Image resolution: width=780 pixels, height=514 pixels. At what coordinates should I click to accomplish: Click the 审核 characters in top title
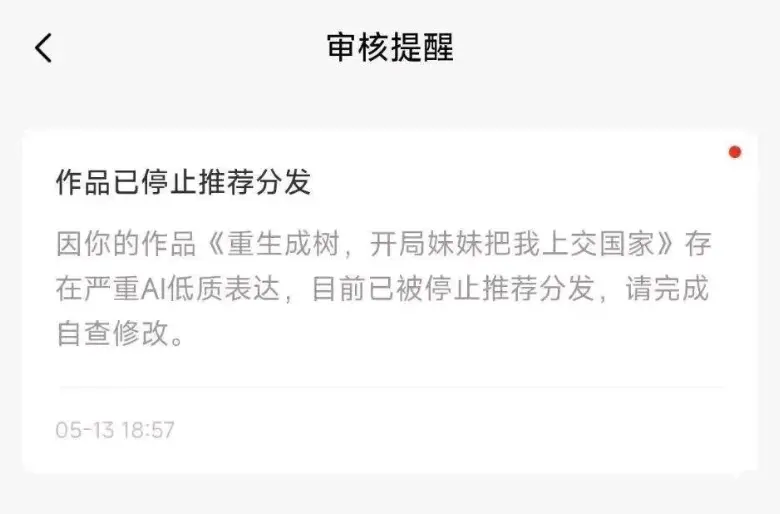358,48
